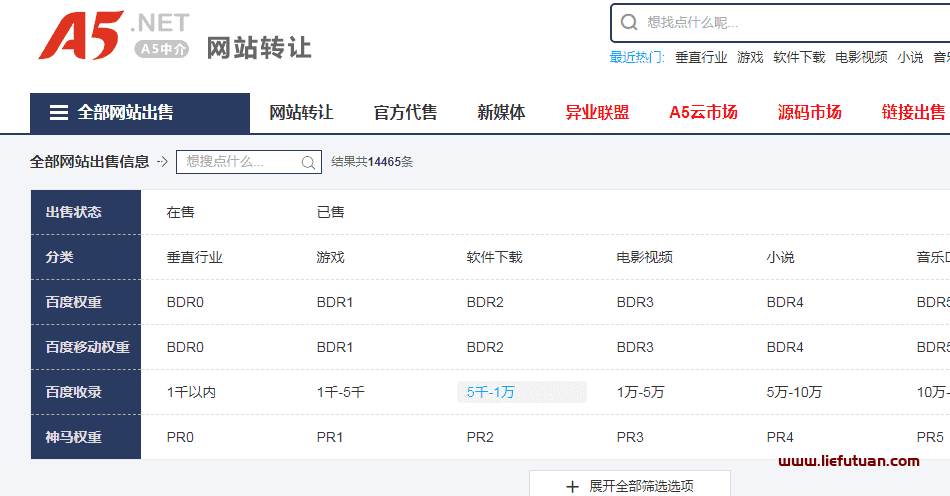This screenshot has height=496, width=950.
Task: Click the 垂直行业 hot search link
Action: (x=701, y=57)
